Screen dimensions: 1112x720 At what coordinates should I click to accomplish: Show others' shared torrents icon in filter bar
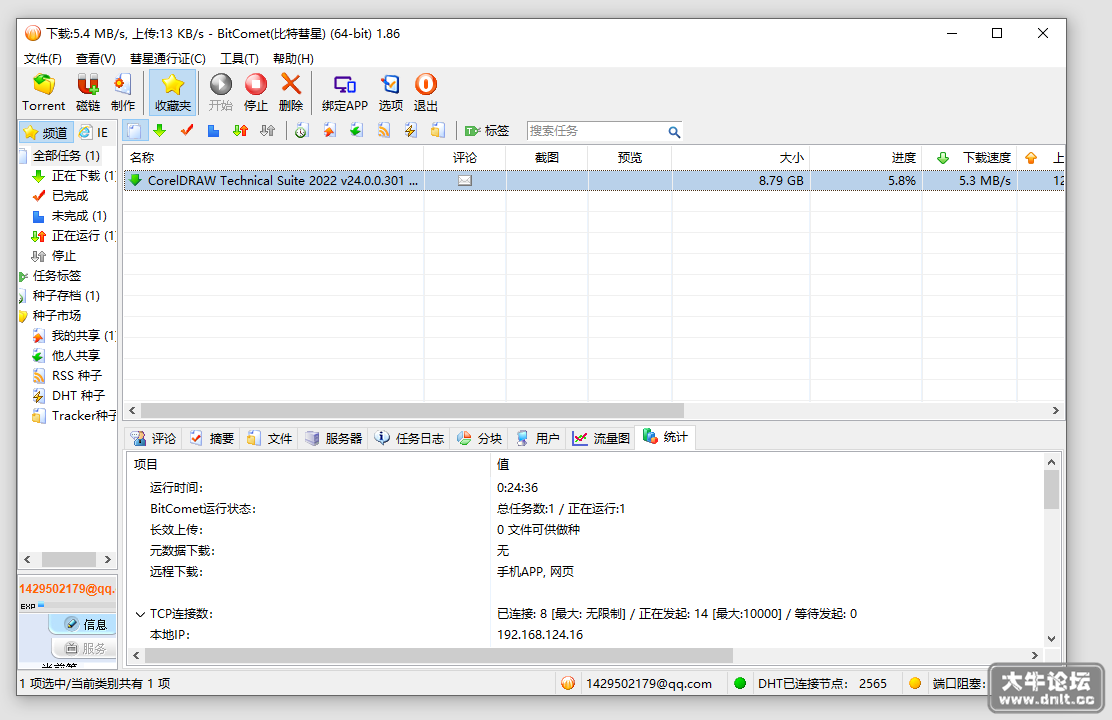click(x=356, y=131)
